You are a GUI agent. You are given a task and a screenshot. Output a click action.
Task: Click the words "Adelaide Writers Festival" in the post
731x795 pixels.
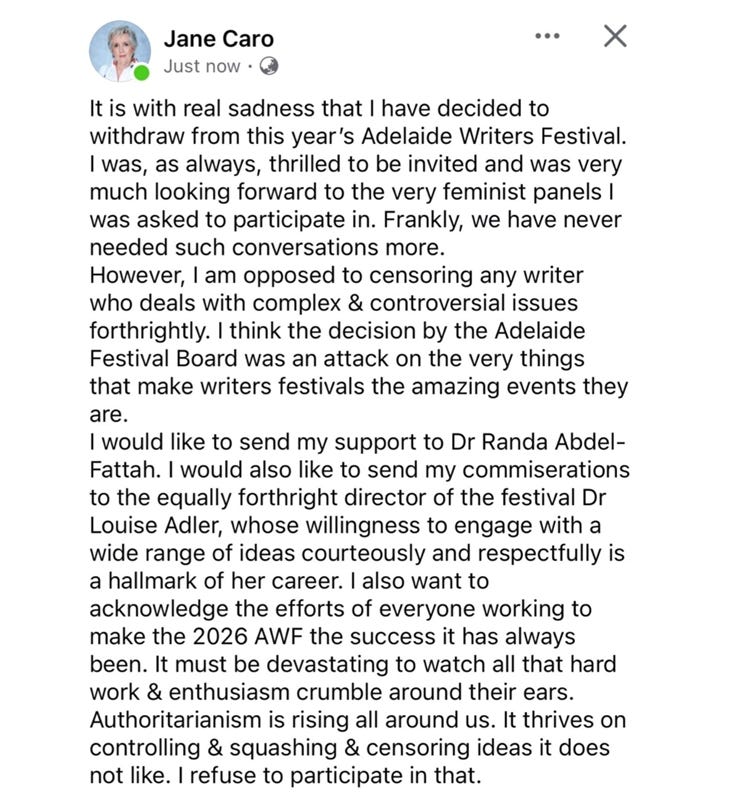[x=492, y=136]
